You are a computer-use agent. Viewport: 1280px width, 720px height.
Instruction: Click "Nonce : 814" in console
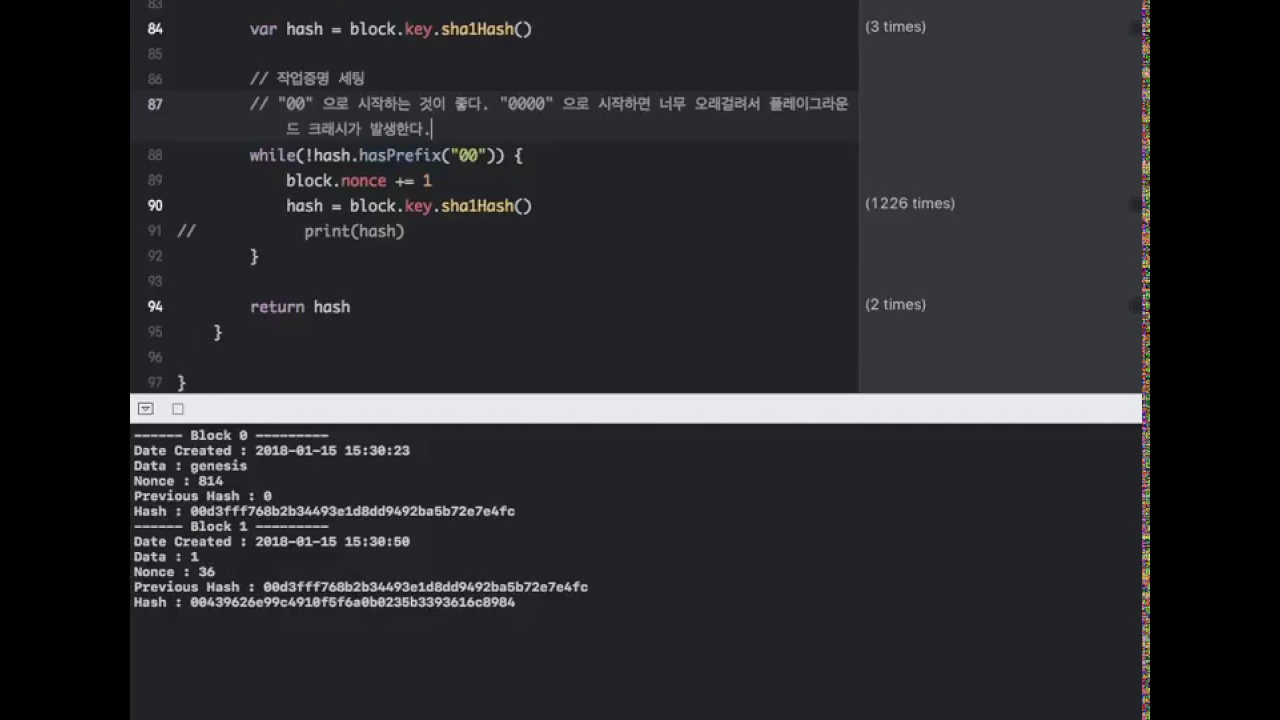click(x=178, y=481)
